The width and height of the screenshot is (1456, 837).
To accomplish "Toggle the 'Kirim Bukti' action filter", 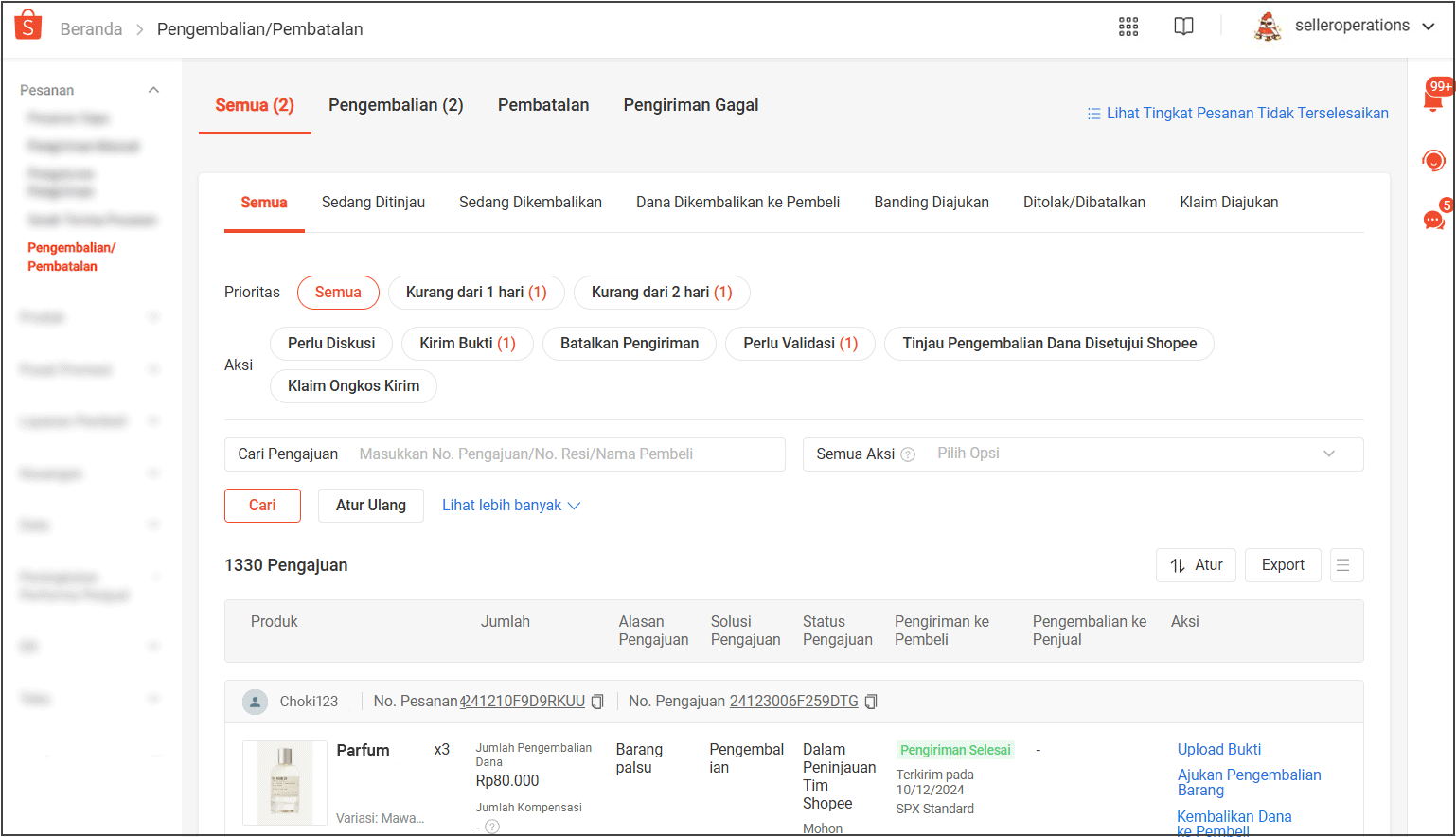I will 468,344.
